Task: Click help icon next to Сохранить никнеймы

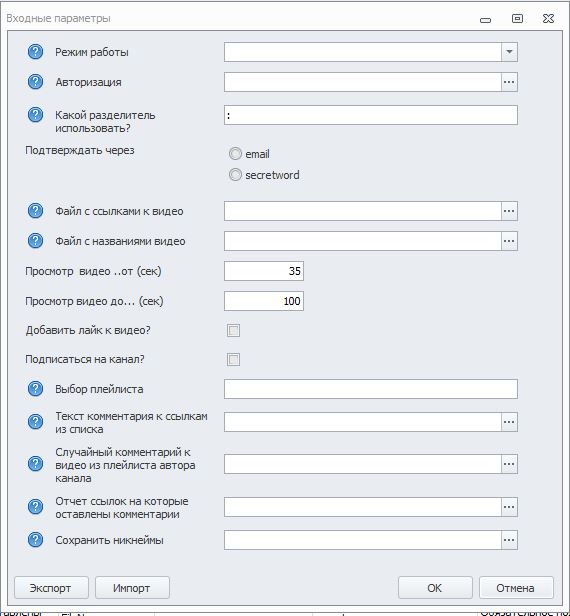Action: (35, 540)
